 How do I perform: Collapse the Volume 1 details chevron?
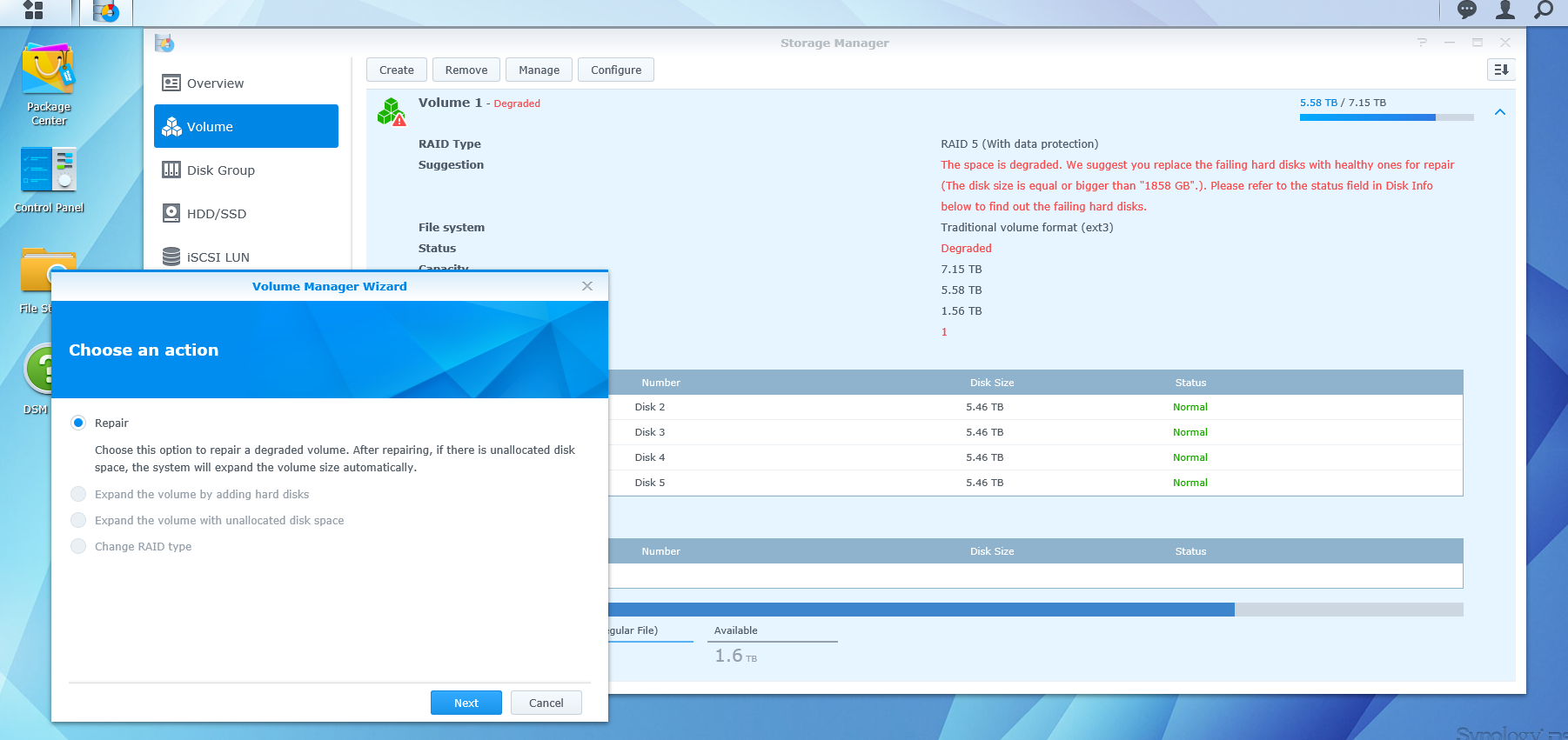click(1500, 112)
